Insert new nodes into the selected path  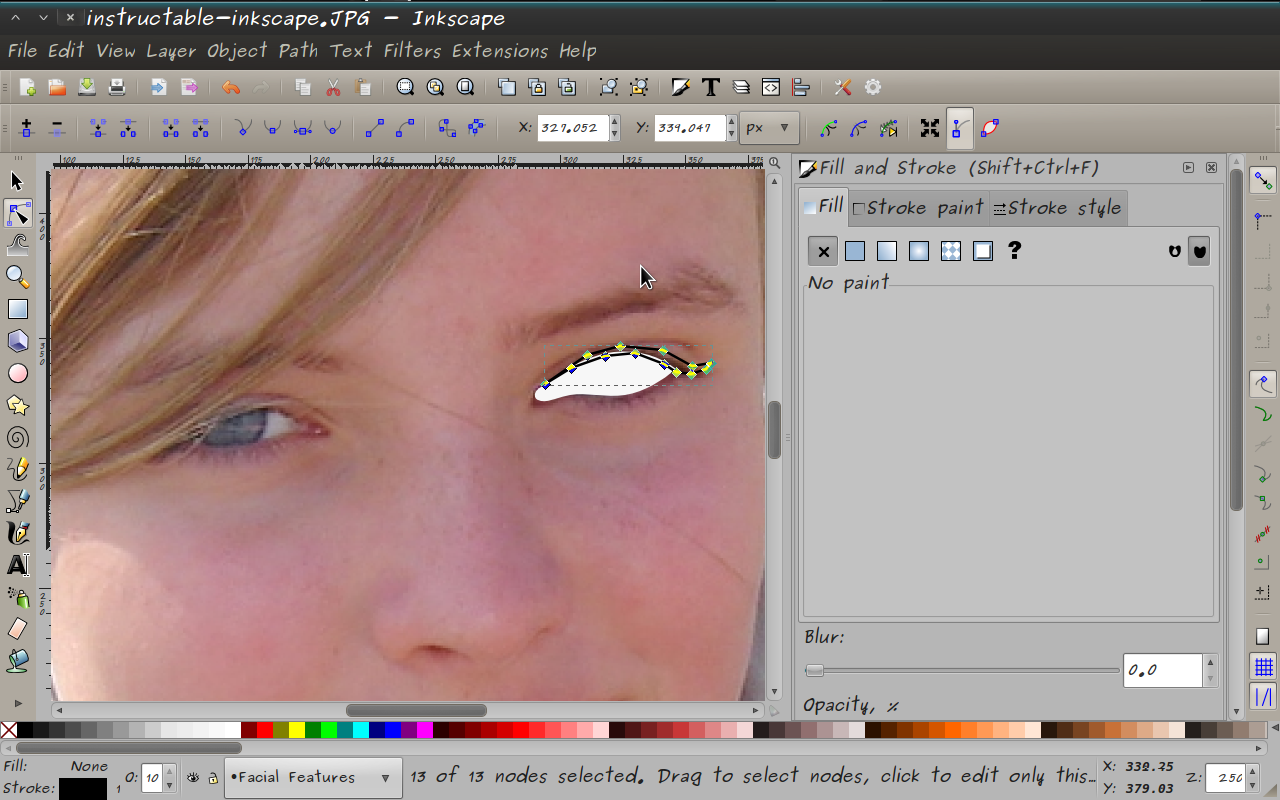coord(25,128)
